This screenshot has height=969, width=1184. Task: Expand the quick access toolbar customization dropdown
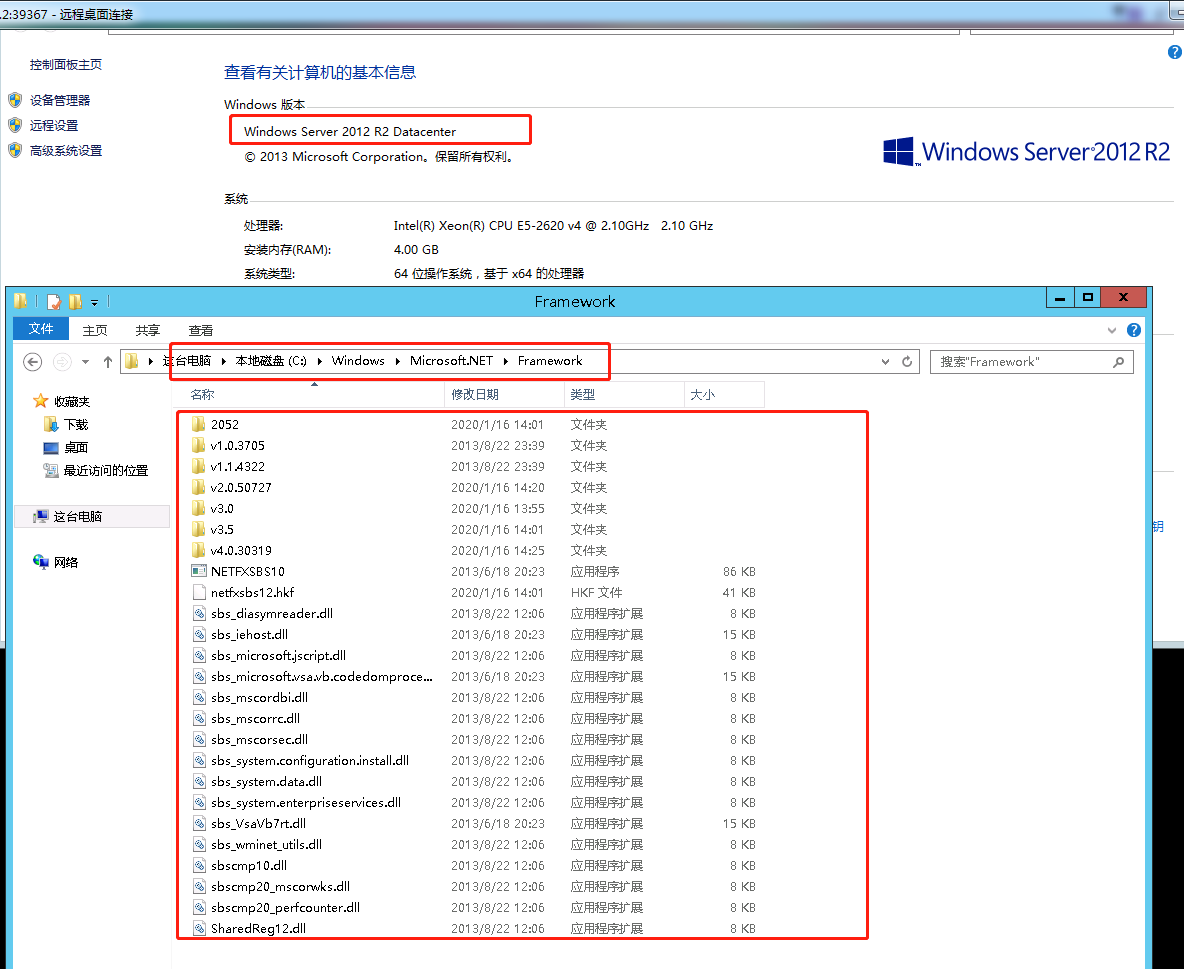[x=94, y=301]
